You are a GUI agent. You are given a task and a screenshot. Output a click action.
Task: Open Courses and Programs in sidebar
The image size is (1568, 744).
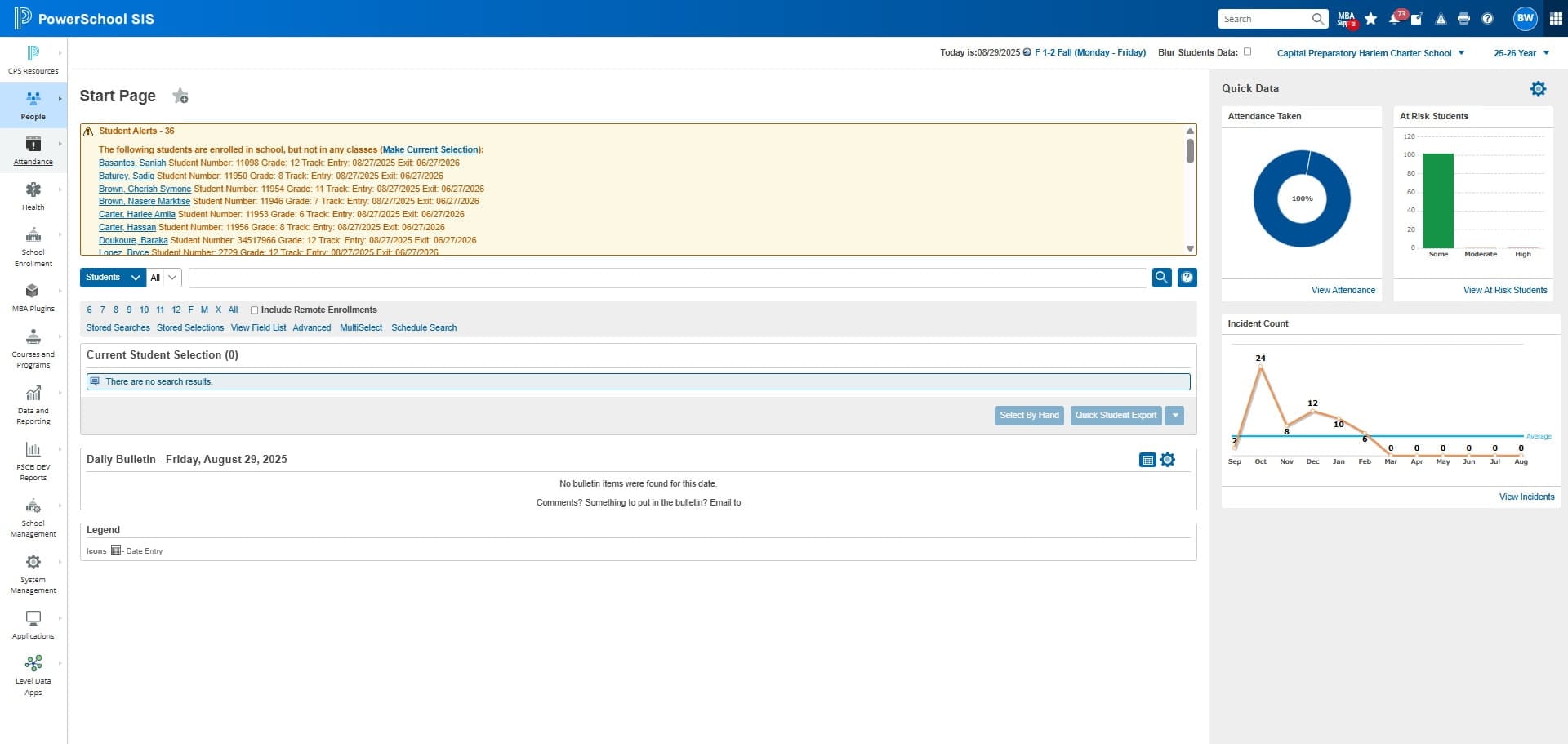(33, 349)
